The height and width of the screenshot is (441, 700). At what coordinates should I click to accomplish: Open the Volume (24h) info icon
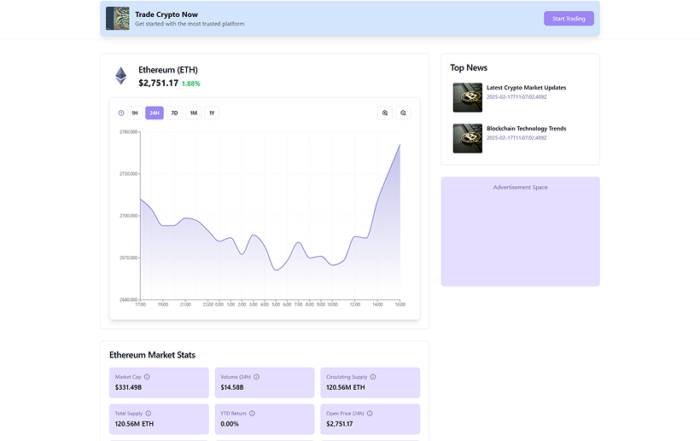point(257,377)
